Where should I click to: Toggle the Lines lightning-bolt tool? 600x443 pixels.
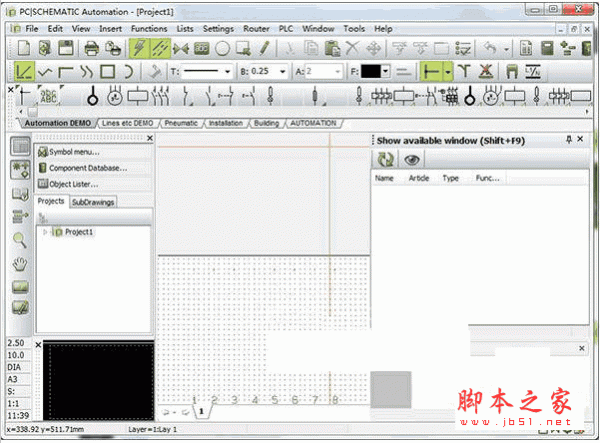139,49
